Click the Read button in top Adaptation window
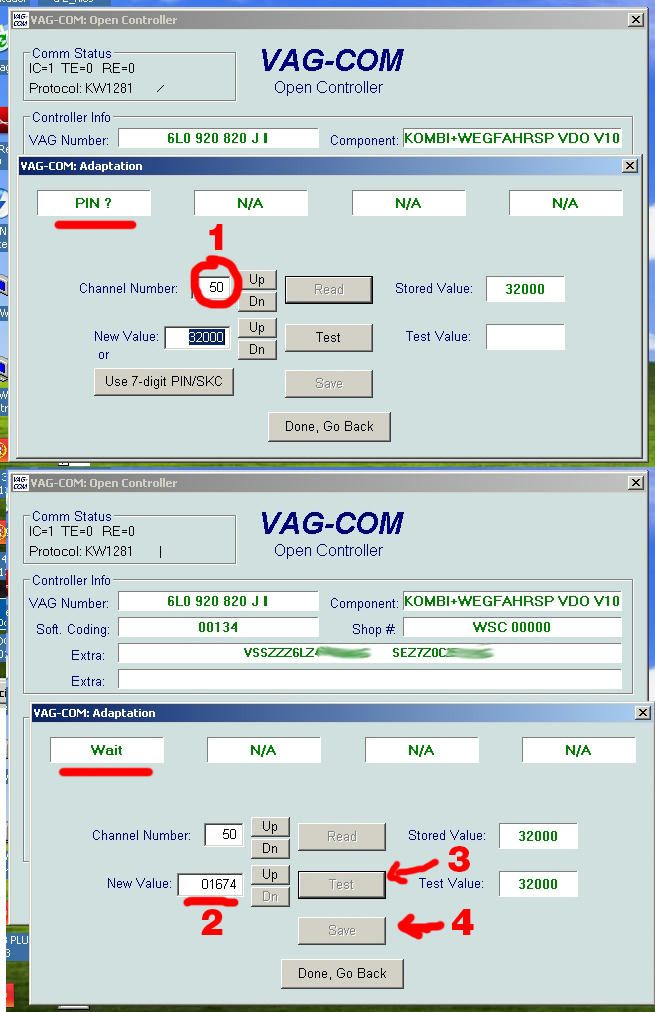Image resolution: width=655 pixels, height=1012 pixels. coord(328,289)
